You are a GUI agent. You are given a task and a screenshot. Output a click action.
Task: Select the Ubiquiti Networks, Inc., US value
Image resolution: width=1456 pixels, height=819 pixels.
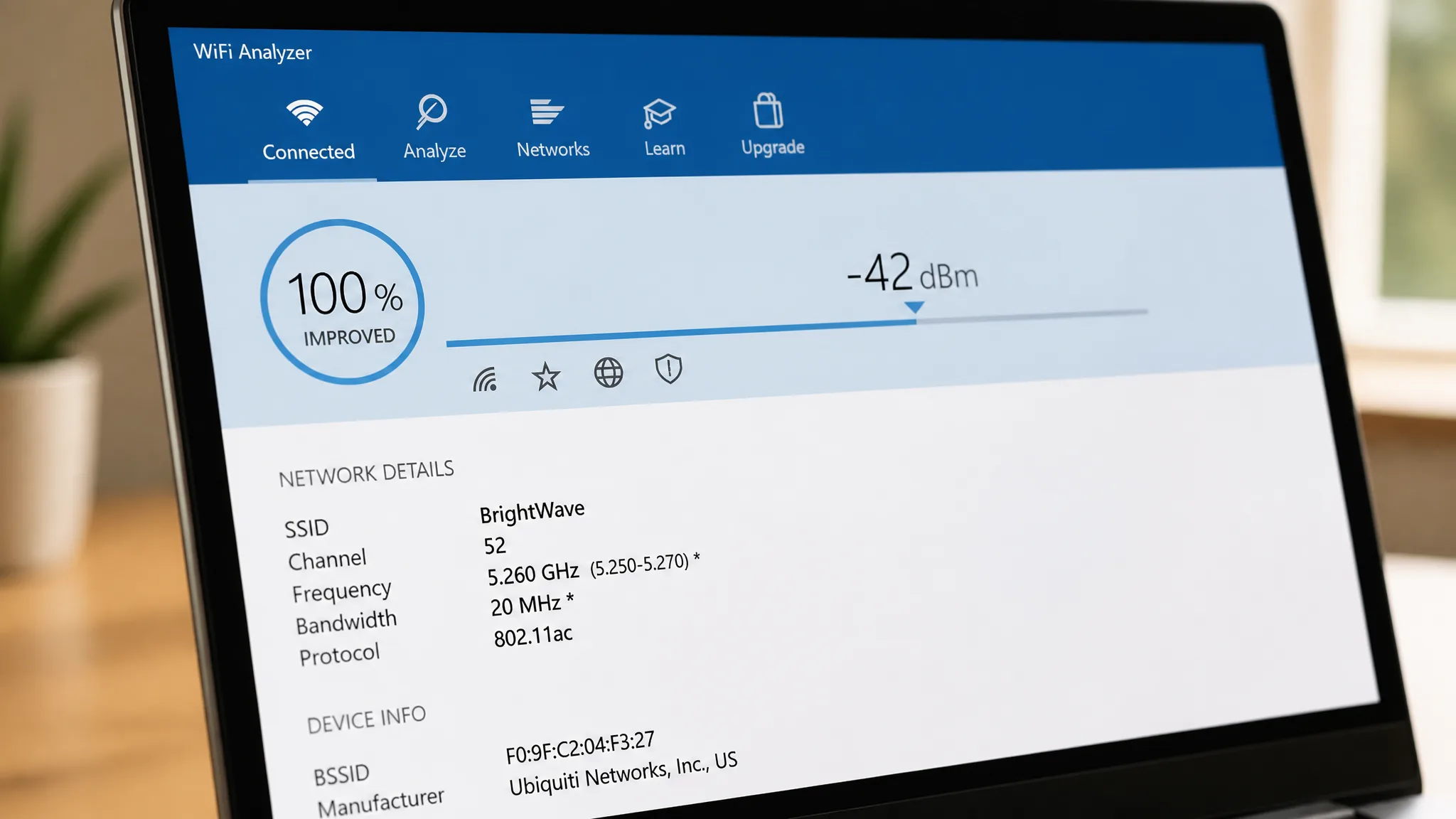pyautogui.click(x=623, y=773)
